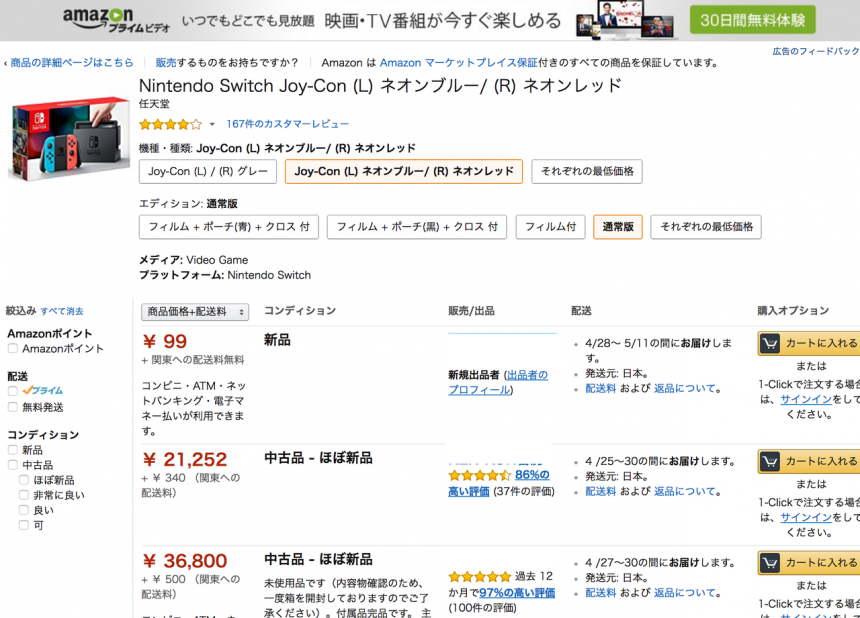Click カートに入れる for the ¥ 21,252 offer

(x=809, y=462)
